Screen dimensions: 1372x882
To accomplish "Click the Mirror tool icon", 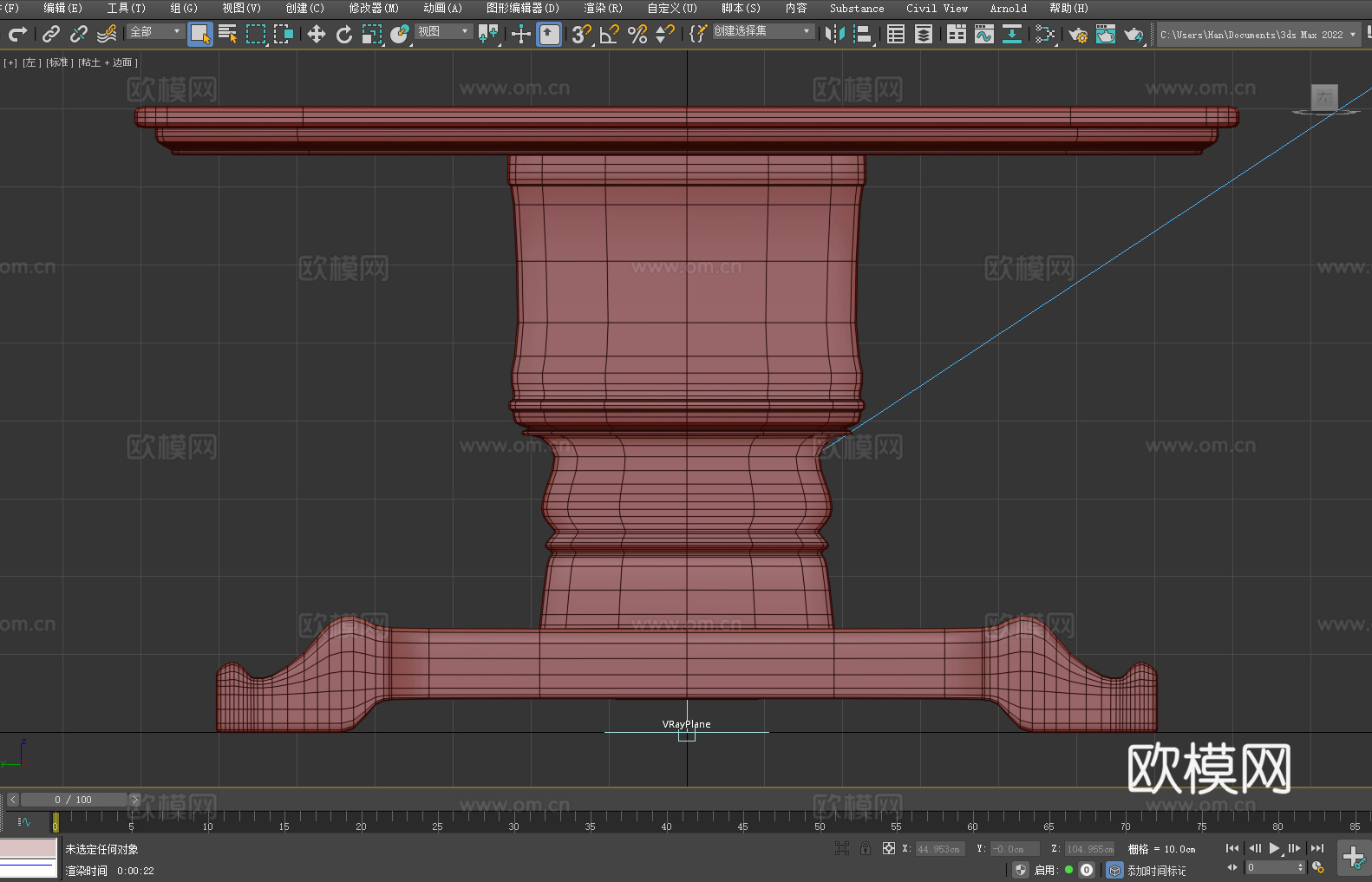I will (x=835, y=34).
